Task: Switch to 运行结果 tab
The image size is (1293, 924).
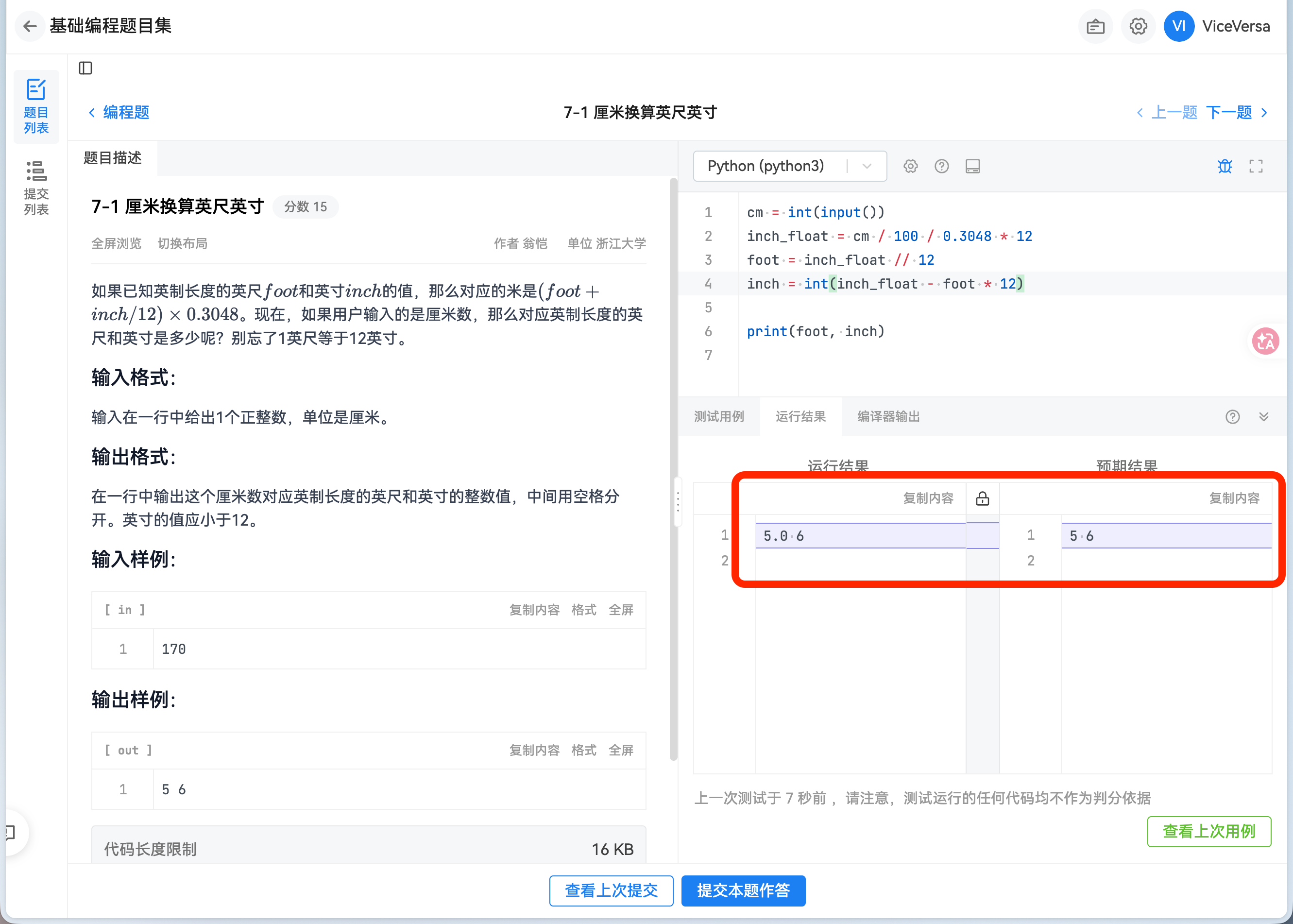Action: [800, 416]
